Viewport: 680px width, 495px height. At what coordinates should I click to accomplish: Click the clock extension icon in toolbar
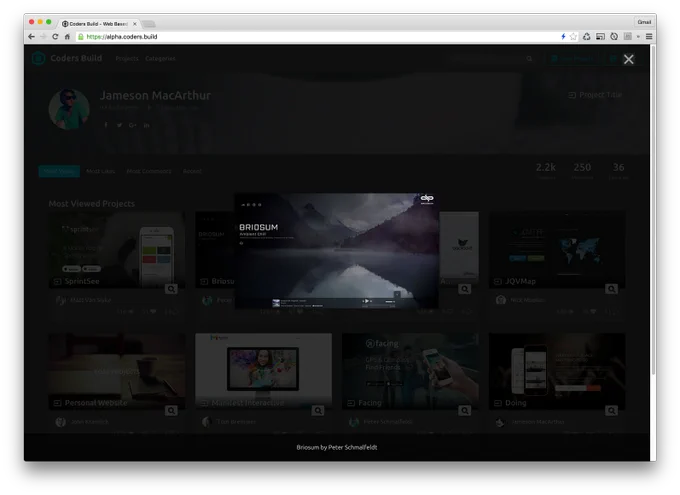[614, 37]
